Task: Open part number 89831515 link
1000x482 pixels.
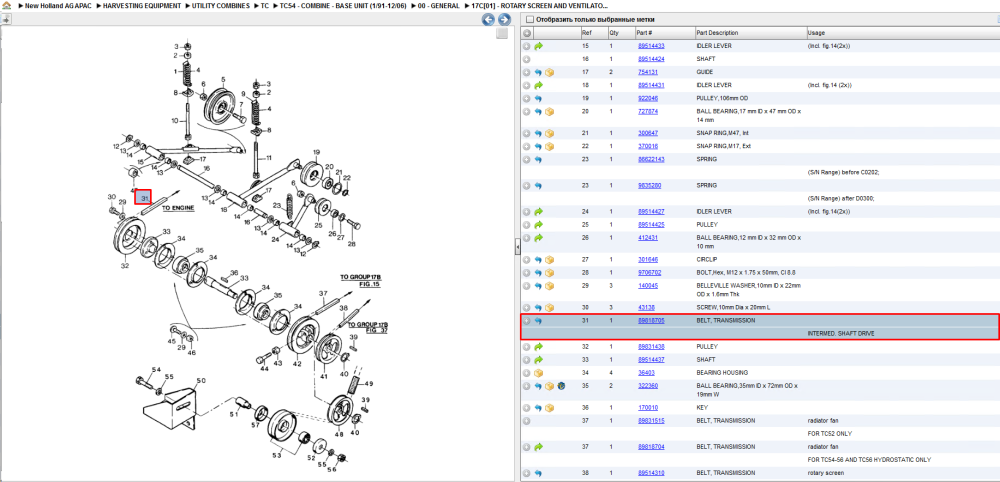Action: pyautogui.click(x=651, y=421)
